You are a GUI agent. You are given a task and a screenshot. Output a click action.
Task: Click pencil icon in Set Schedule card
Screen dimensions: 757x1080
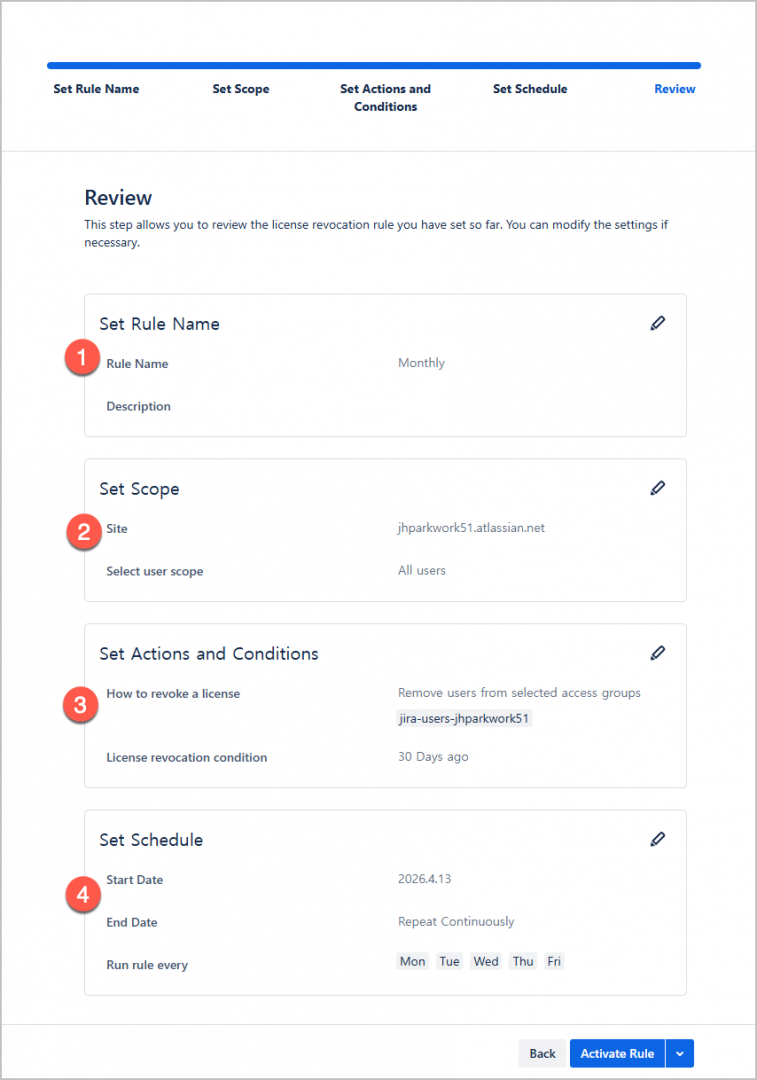(657, 839)
